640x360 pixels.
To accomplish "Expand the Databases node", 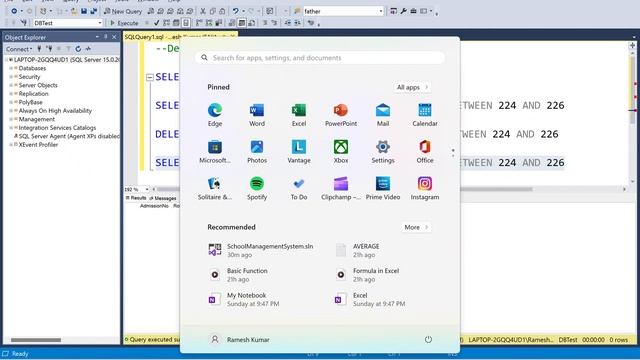I will (11, 68).
